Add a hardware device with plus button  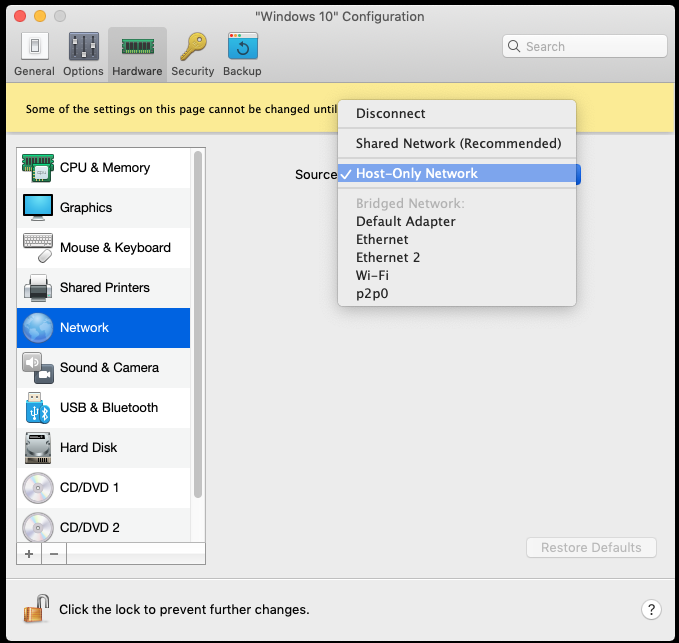pos(29,554)
